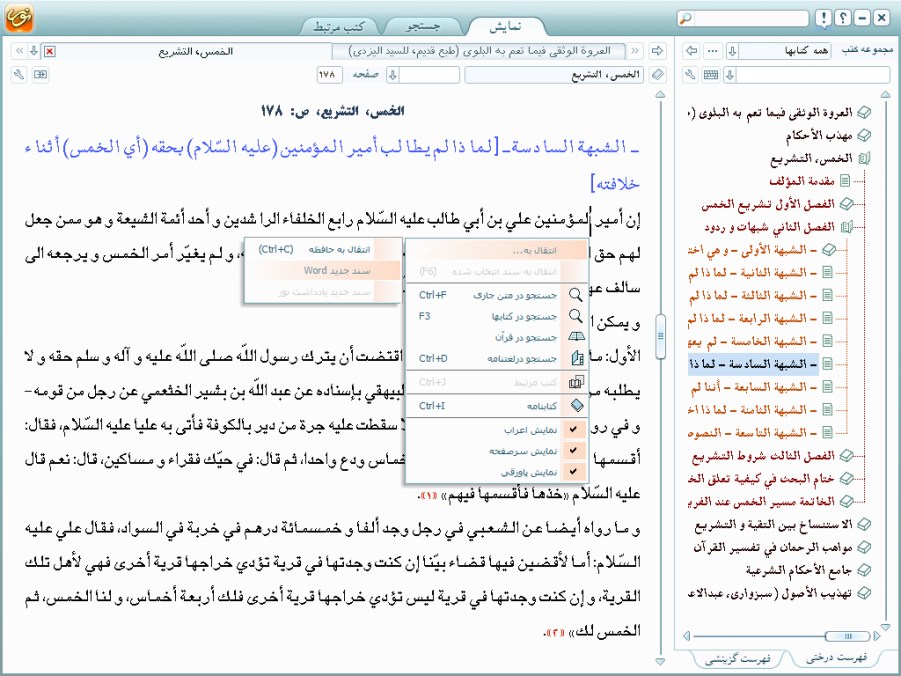Click the scroll-down arrow of the text pane
901x676 pixels.
pos(660,662)
